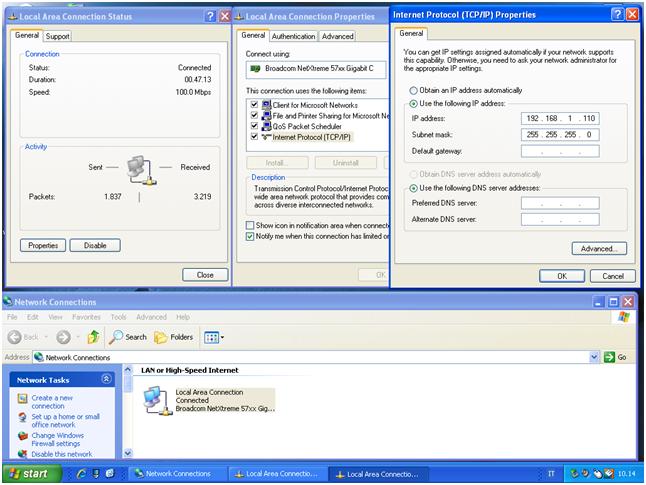Click Internet Explorer quick launch icon
This screenshot has width=646, height=485.
[x=81, y=473]
